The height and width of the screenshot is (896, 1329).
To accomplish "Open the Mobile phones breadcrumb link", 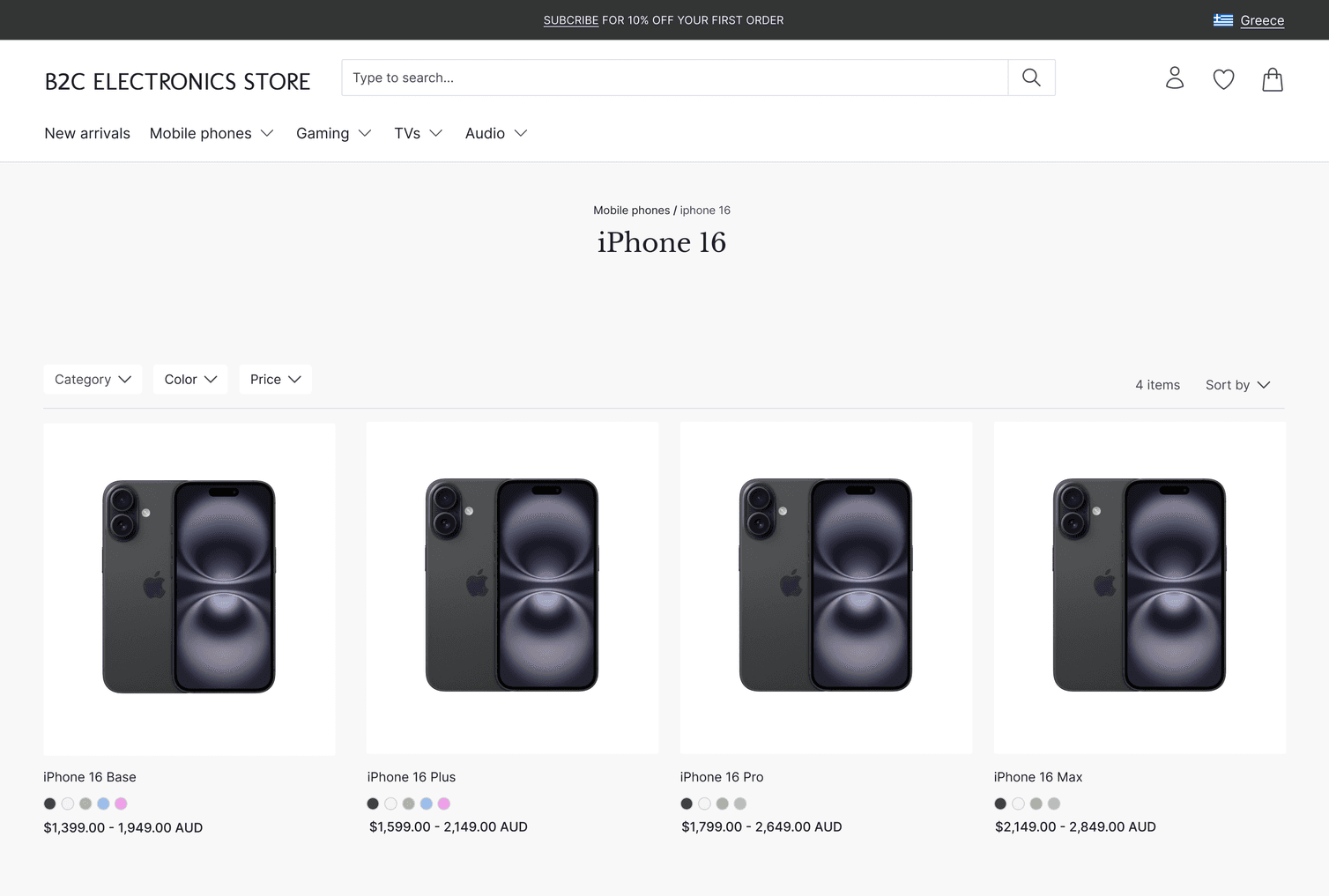I will point(632,210).
